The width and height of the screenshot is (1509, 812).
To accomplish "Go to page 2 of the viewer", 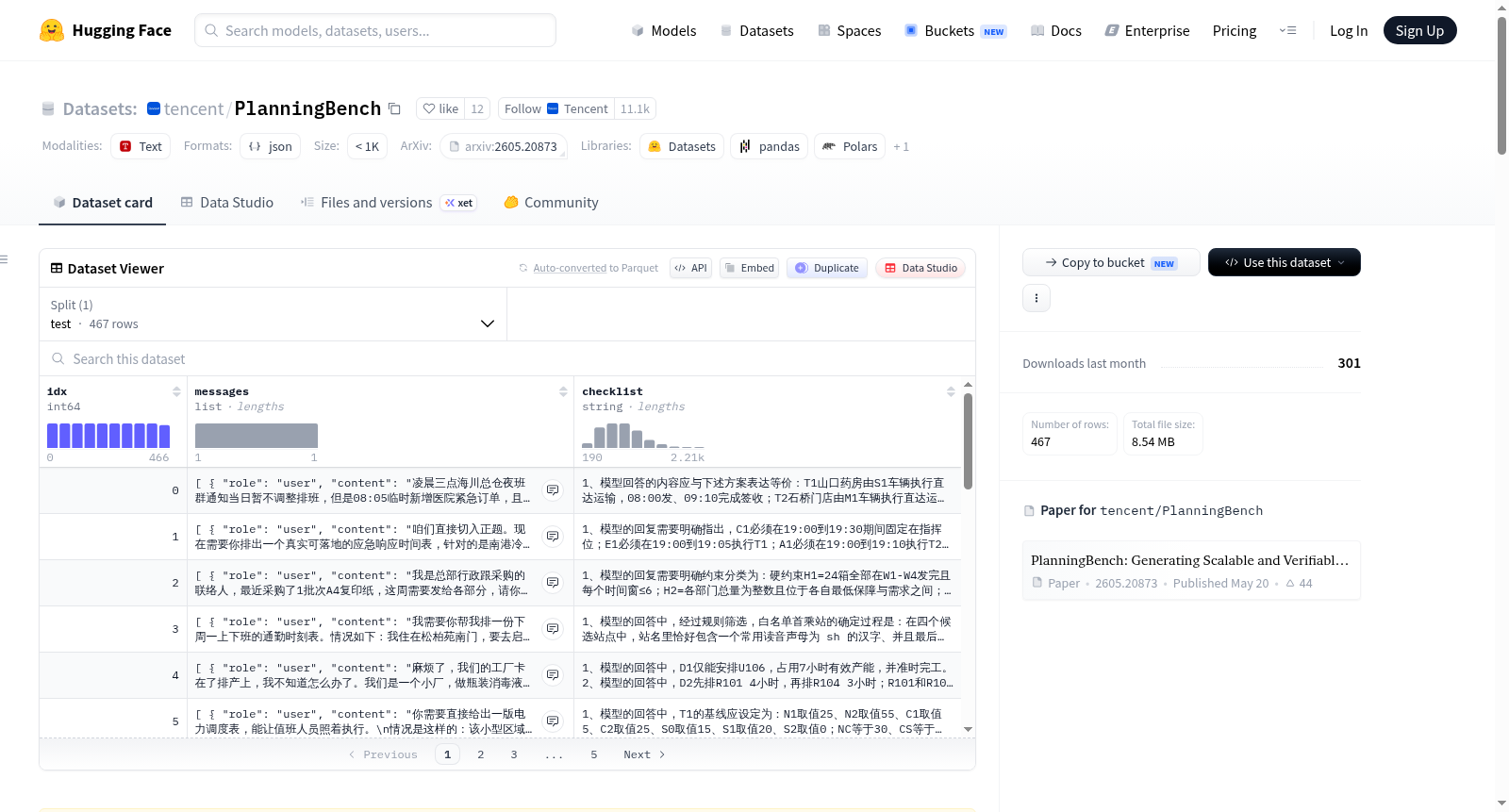I will (481, 754).
